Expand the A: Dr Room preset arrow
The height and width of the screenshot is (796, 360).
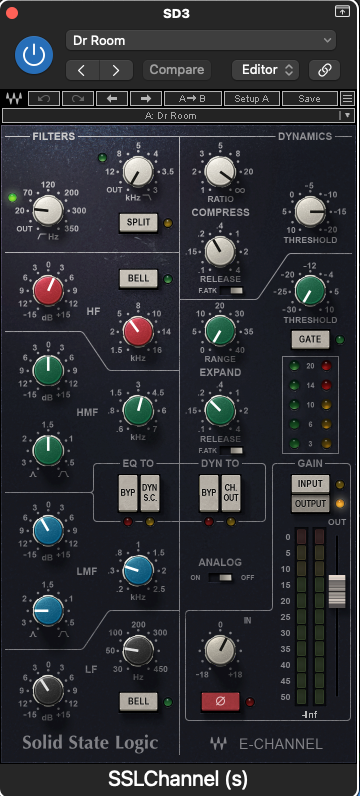point(347,115)
